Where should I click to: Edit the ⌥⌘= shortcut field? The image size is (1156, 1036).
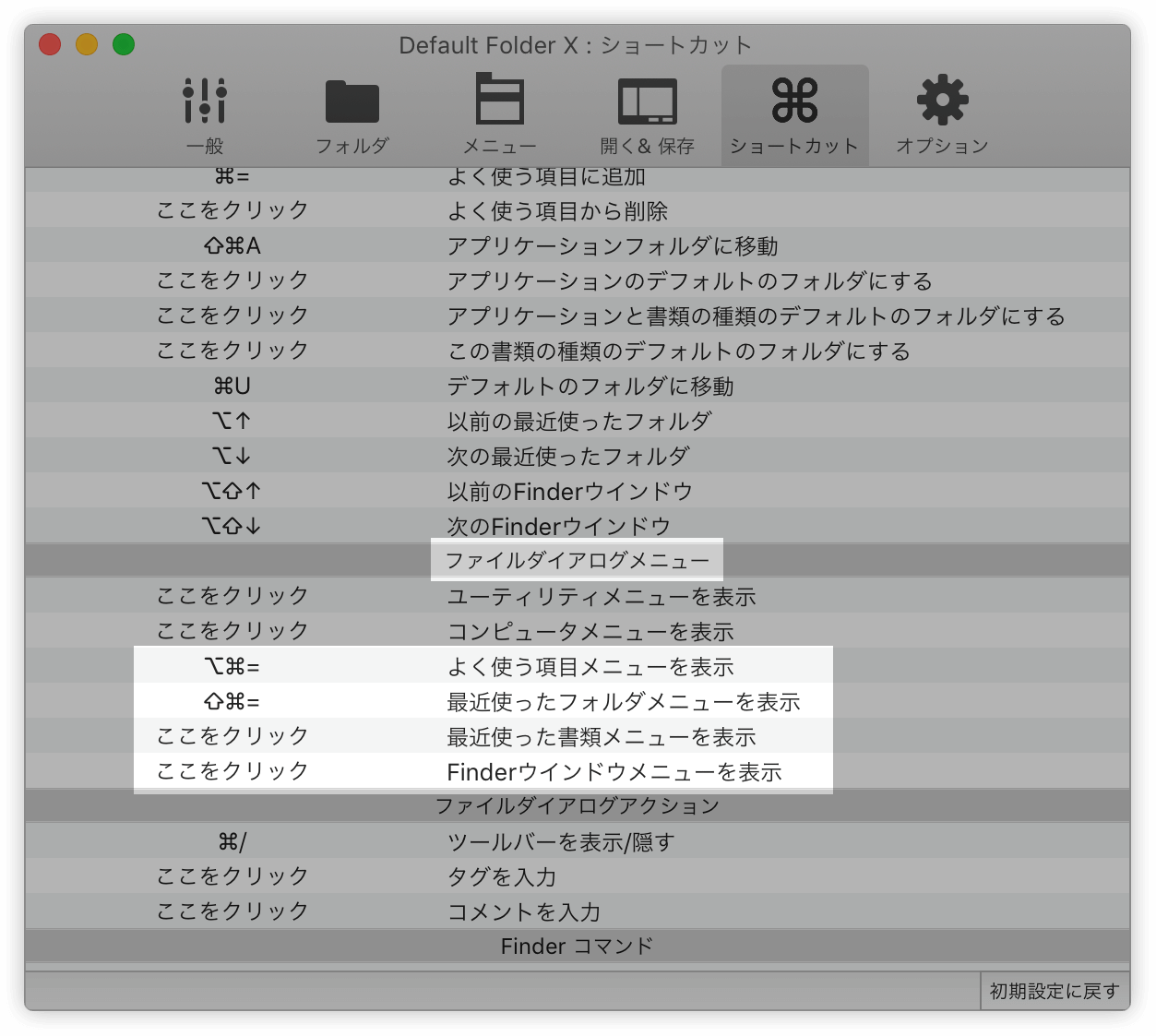tap(232, 666)
